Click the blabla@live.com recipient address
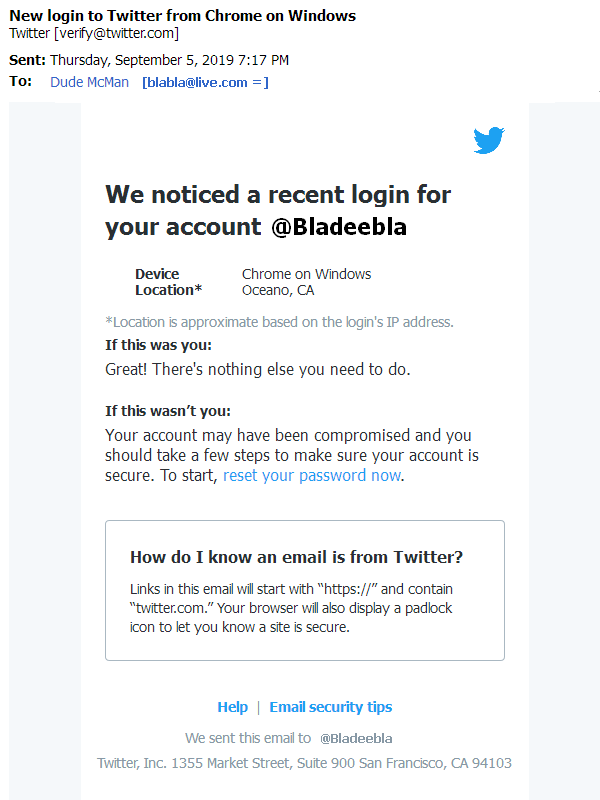The width and height of the screenshot is (600, 800). point(204,82)
